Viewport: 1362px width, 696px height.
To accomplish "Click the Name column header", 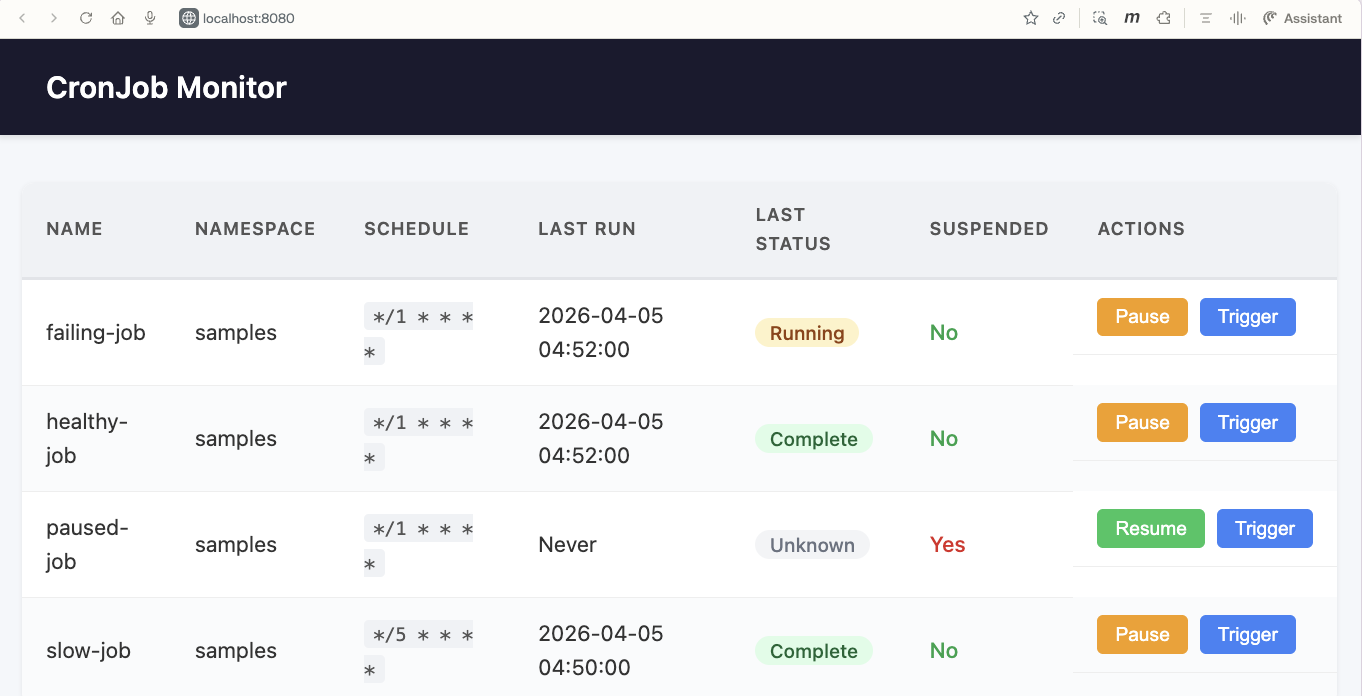I will 74,229.
